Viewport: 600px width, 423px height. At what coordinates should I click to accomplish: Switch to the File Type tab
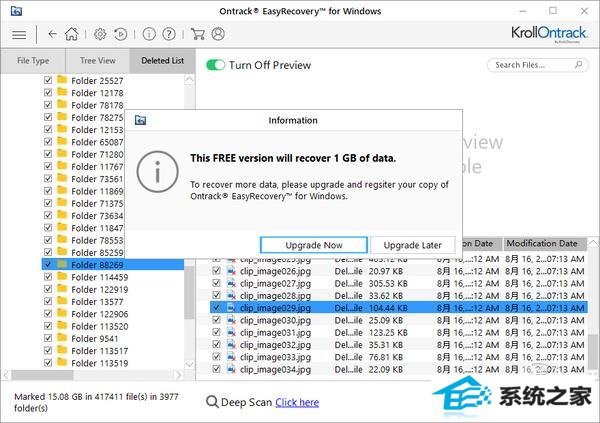coord(33,60)
